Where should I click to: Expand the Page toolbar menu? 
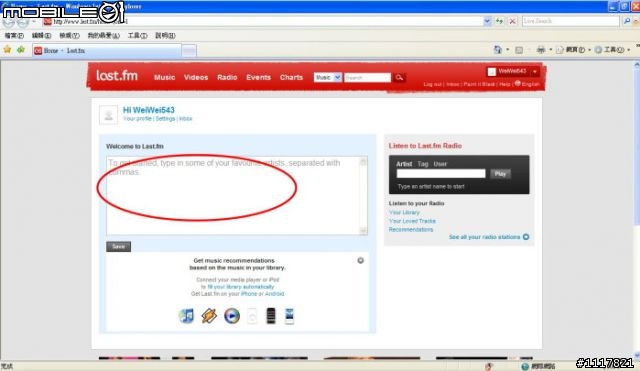573,50
